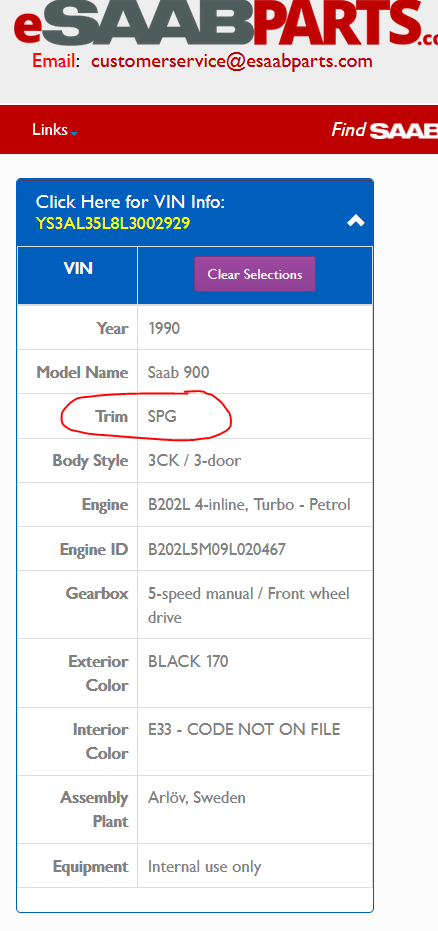
Task: Click the eSAABPARTS logo
Action: click(x=226, y=24)
